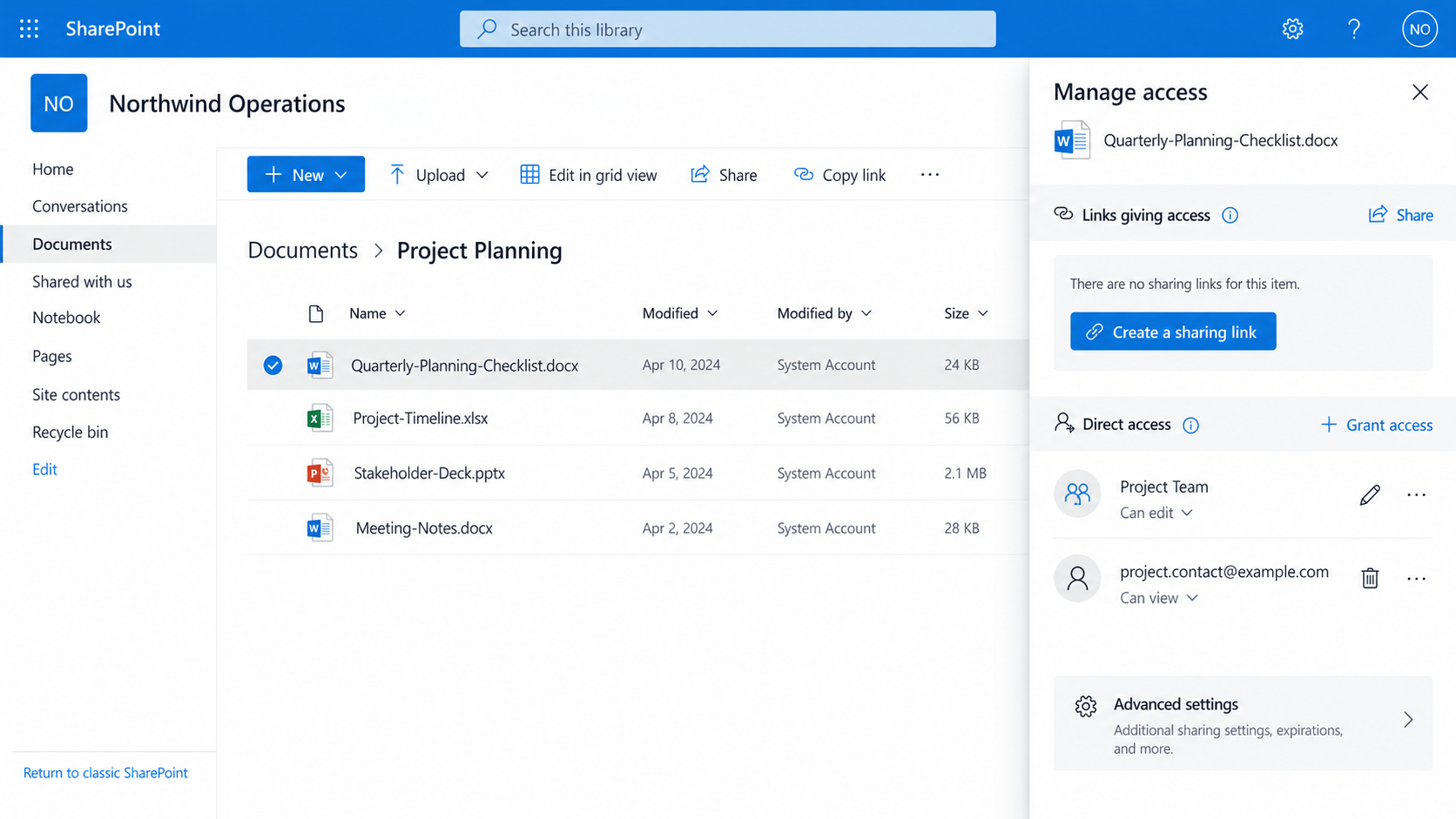This screenshot has height=819, width=1456.
Task: Open the settings gear in header
Action: [x=1292, y=29]
